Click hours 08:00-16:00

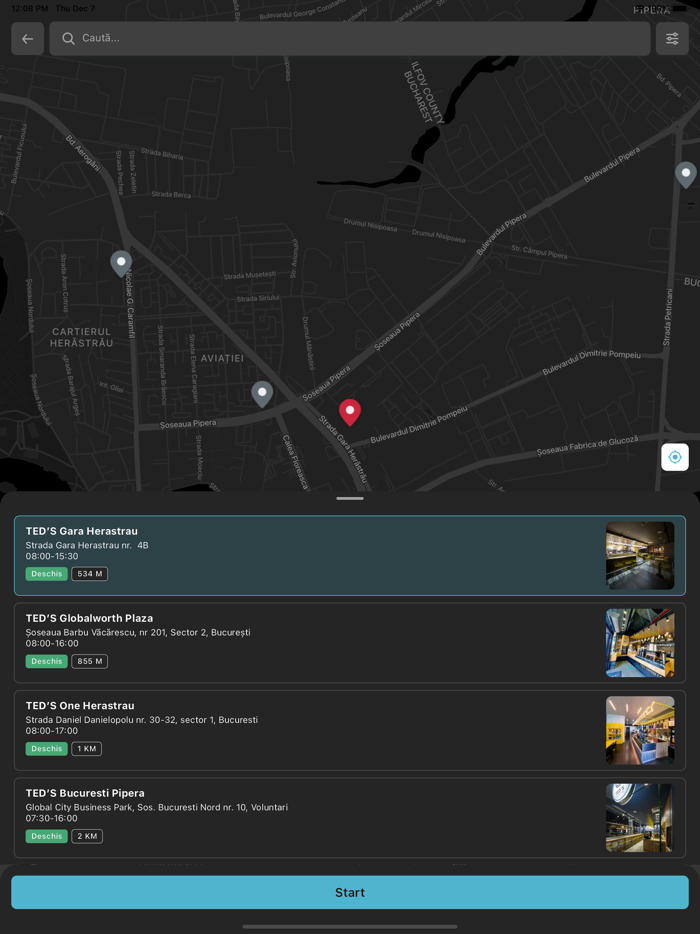click(x=52, y=643)
